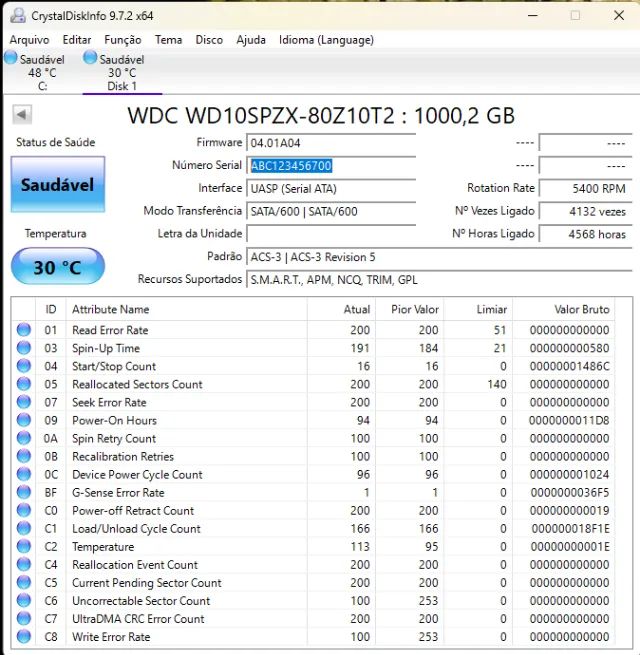Click the Saudável health status button

point(58,185)
